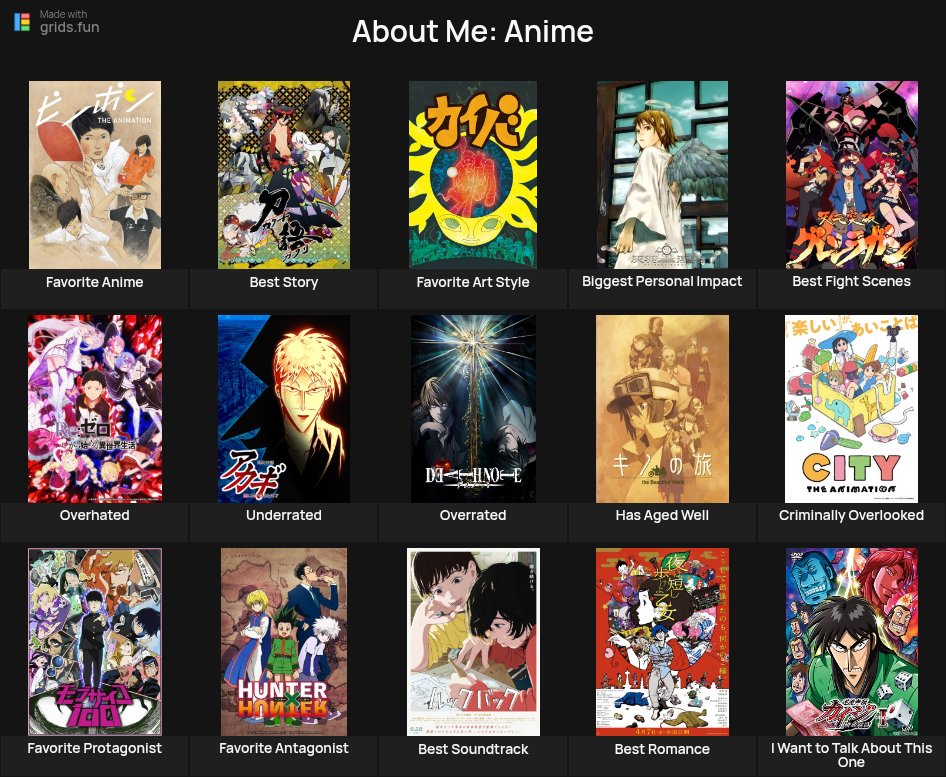Image resolution: width=946 pixels, height=777 pixels.
Task: Select the Gurren Lagann poster
Action: pyautogui.click(x=851, y=175)
